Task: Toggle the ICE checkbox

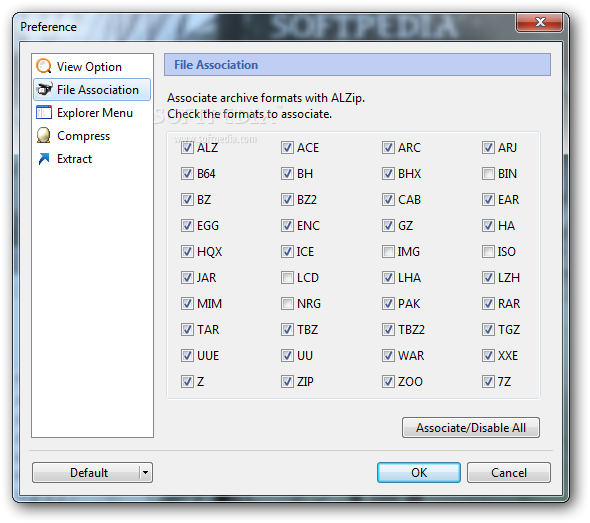Action: (287, 251)
